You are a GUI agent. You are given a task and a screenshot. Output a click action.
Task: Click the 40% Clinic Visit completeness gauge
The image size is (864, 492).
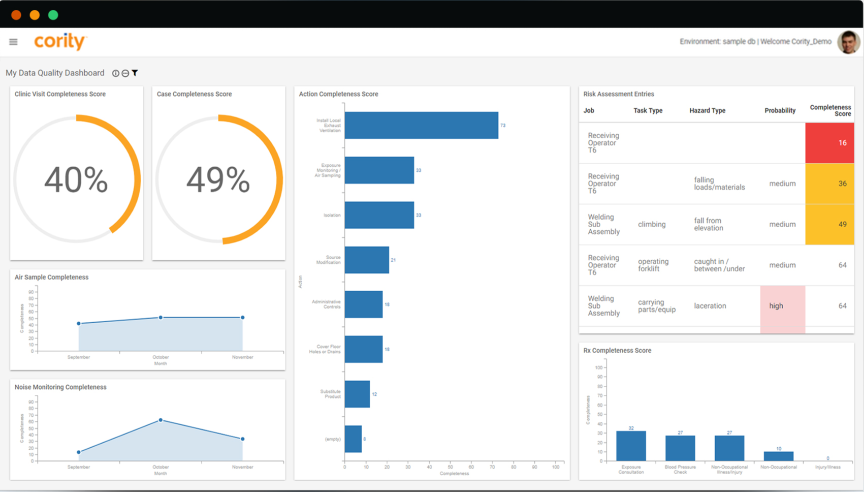point(77,179)
